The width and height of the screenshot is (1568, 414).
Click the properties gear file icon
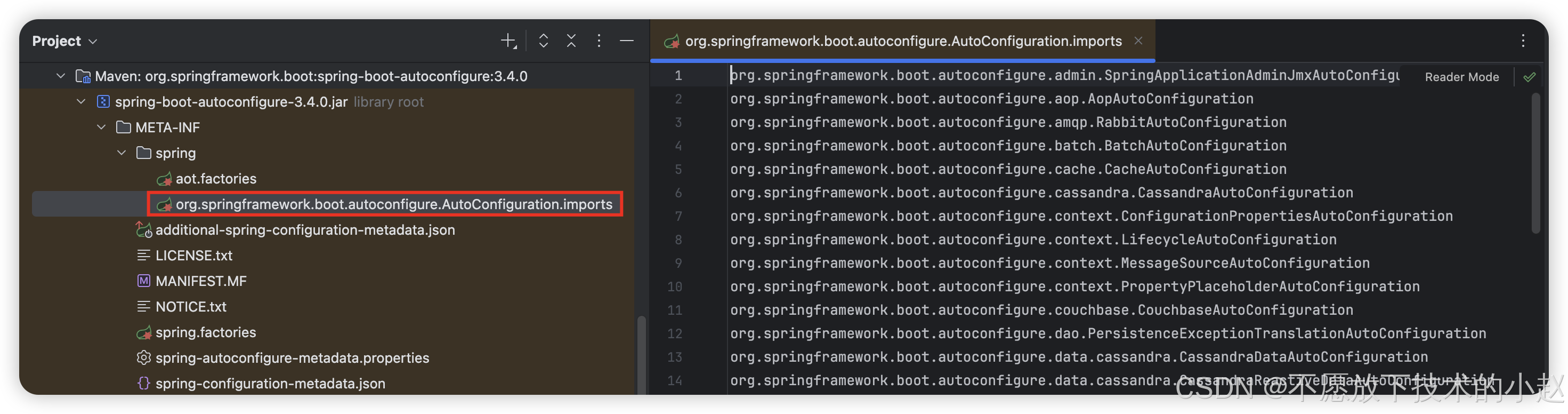pyautogui.click(x=144, y=358)
